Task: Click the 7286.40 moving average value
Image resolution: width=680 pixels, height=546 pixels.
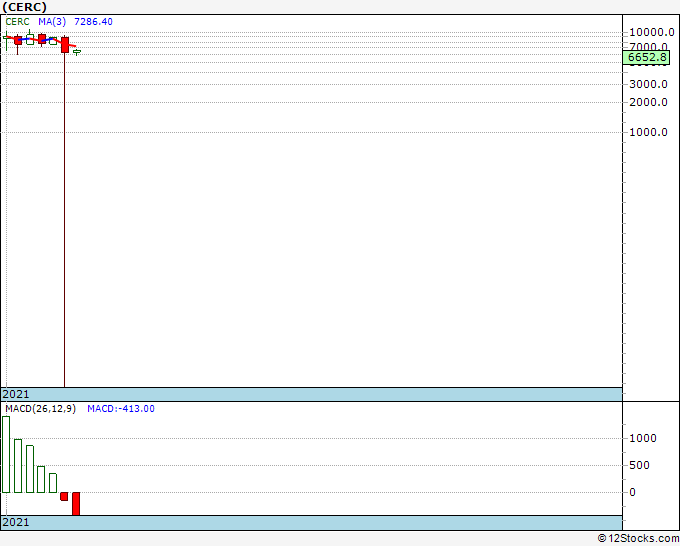Action: click(93, 22)
